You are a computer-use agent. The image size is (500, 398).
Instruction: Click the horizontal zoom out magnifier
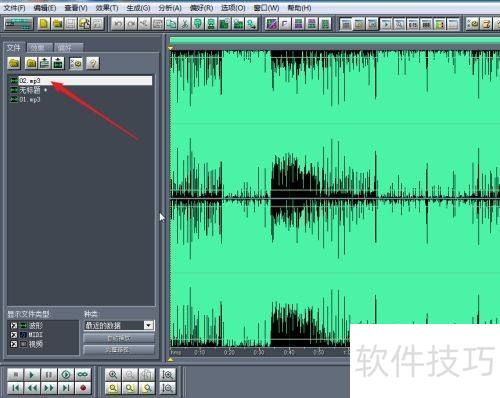click(x=130, y=375)
